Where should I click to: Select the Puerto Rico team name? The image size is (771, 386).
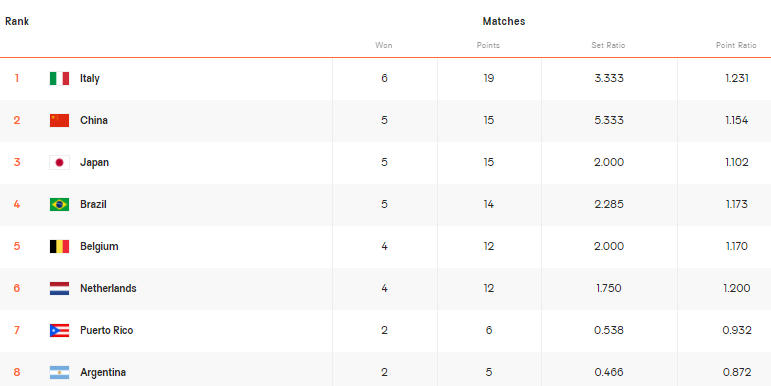pyautogui.click(x=107, y=330)
